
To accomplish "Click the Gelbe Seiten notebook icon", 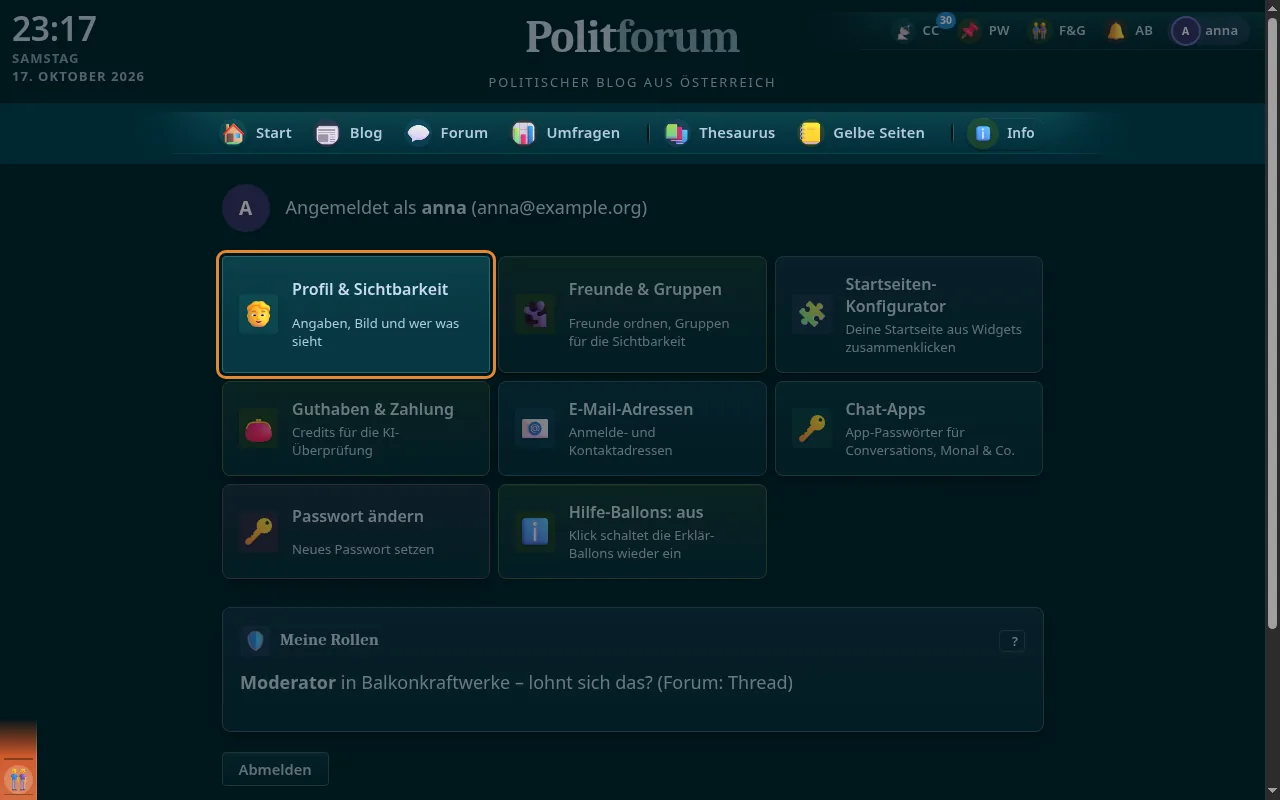I will (x=810, y=133).
